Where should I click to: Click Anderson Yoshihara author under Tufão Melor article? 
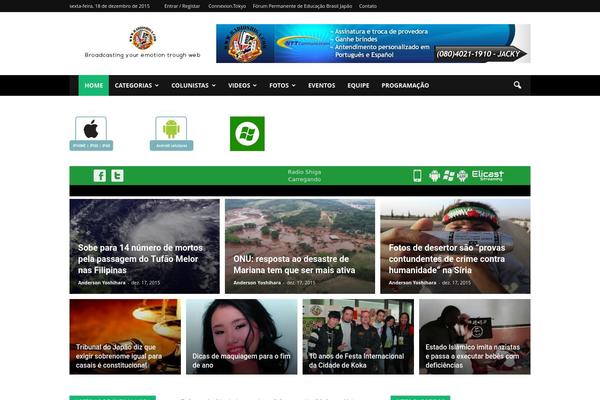tap(102, 283)
